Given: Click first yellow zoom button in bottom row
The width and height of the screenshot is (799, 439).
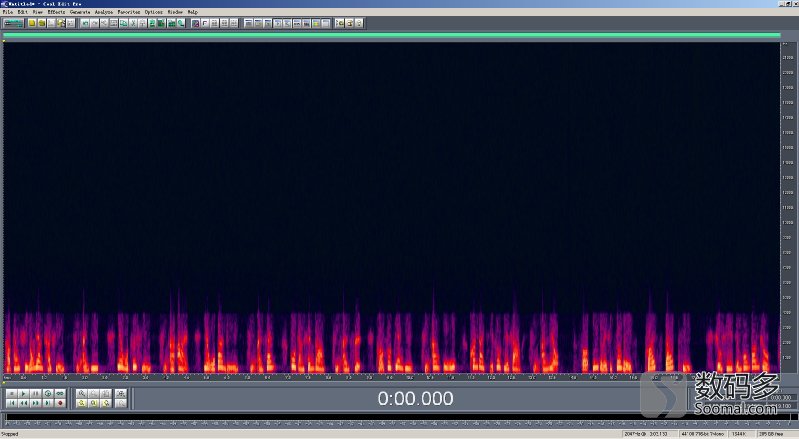Looking at the screenshot, I should tap(82, 403).
